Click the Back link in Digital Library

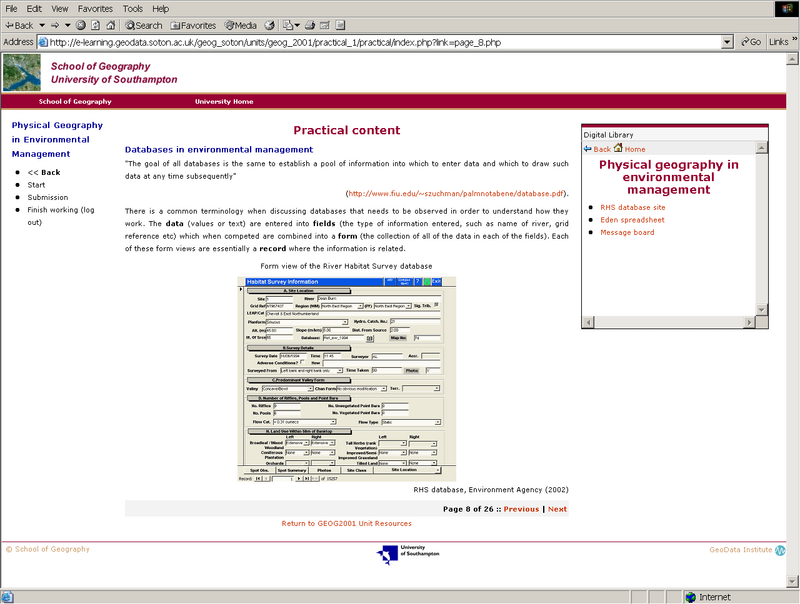coord(602,149)
